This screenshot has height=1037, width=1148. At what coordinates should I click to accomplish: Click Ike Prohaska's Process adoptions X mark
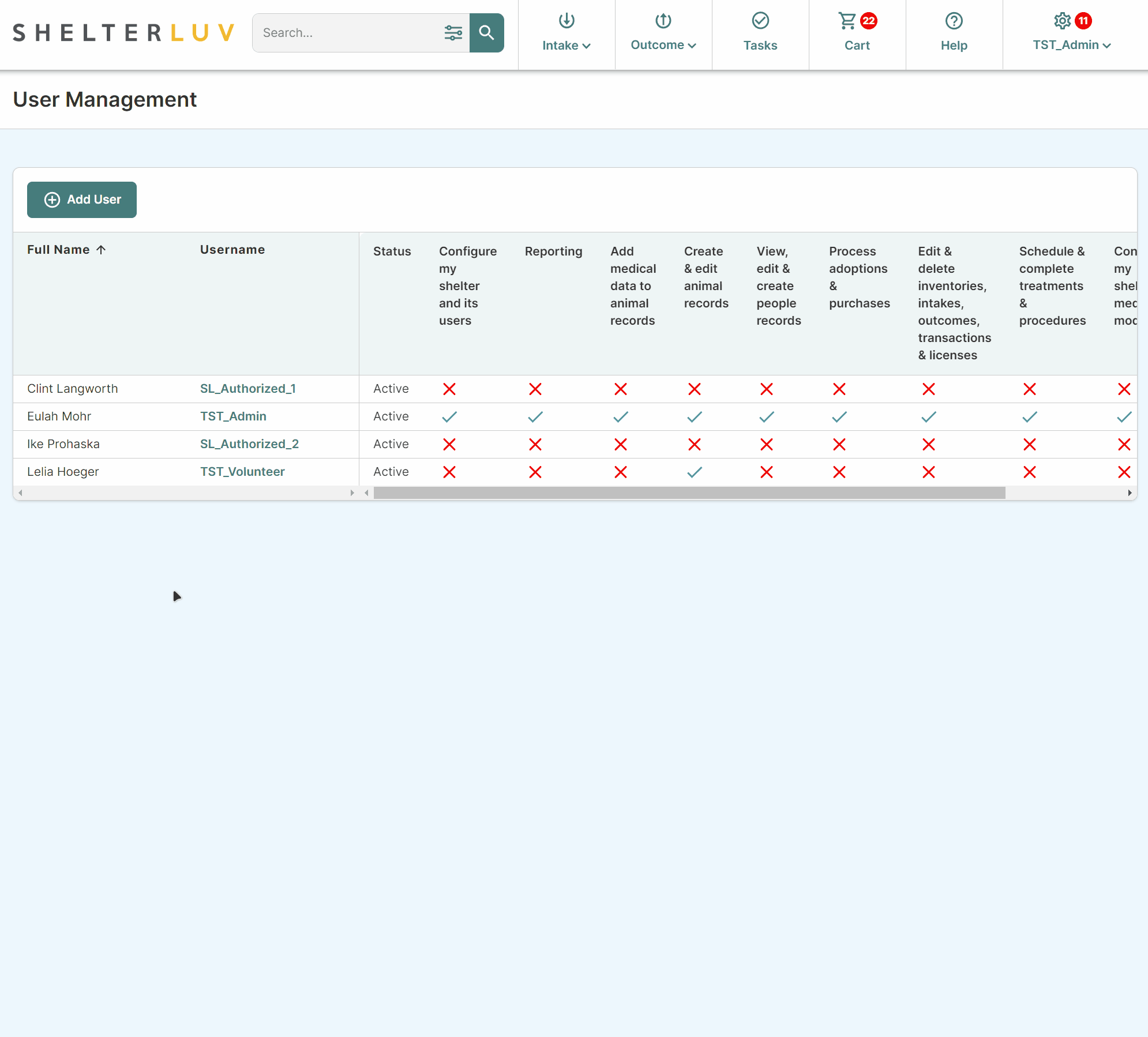coord(839,445)
